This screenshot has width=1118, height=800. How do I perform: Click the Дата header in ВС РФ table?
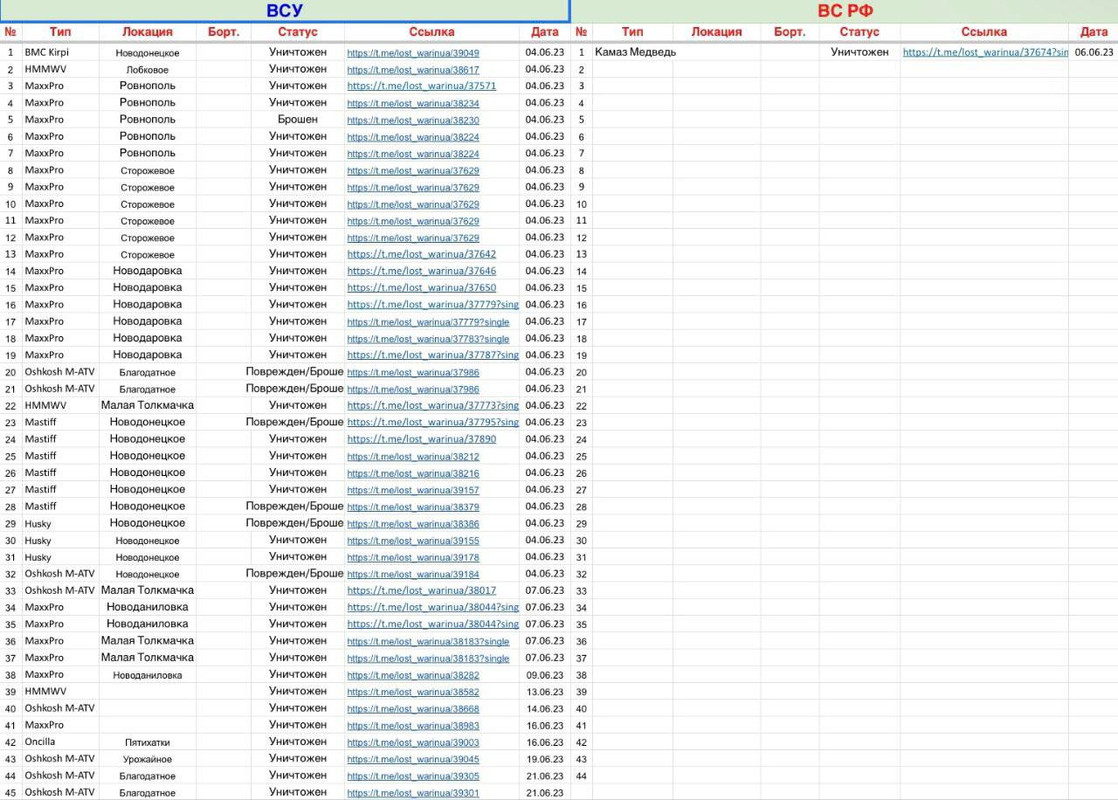(1094, 32)
